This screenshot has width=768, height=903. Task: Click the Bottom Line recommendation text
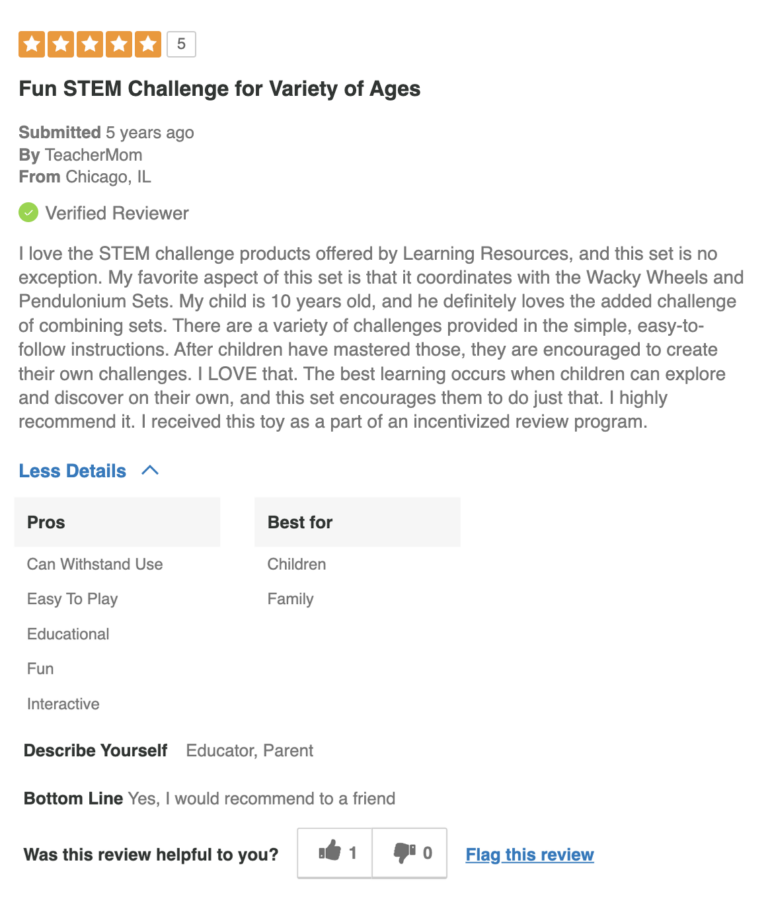click(261, 798)
